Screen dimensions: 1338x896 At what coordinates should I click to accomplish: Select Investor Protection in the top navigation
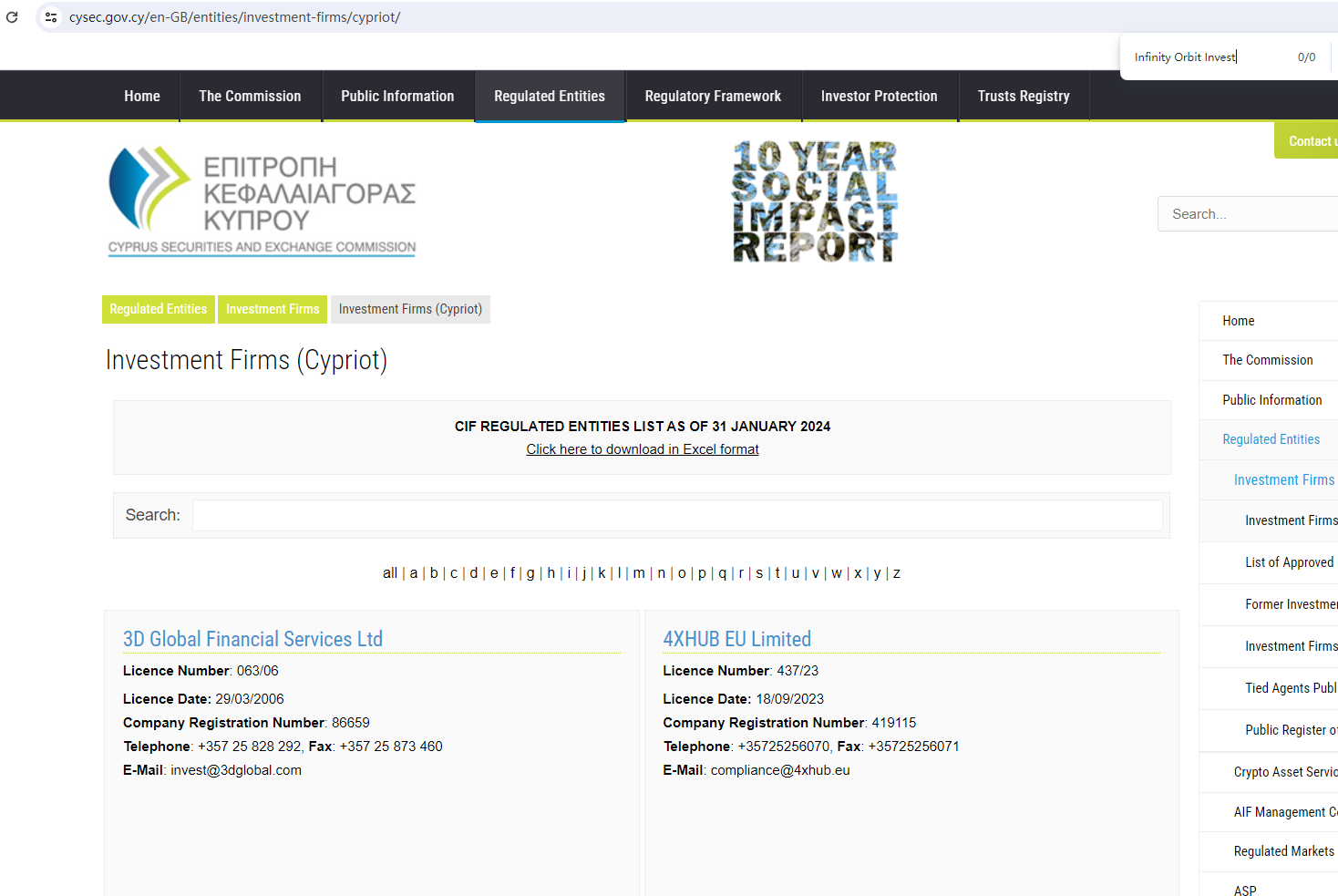click(x=879, y=97)
